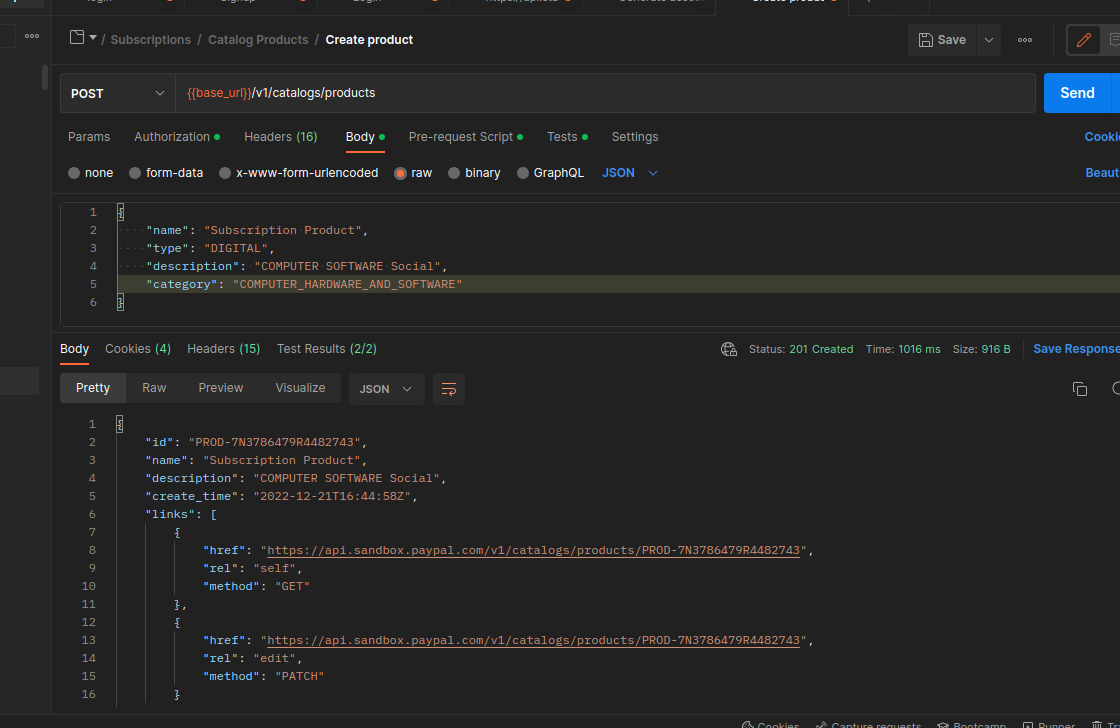
Task: Open the three-dot menu beside Save
Action: (x=1024, y=40)
